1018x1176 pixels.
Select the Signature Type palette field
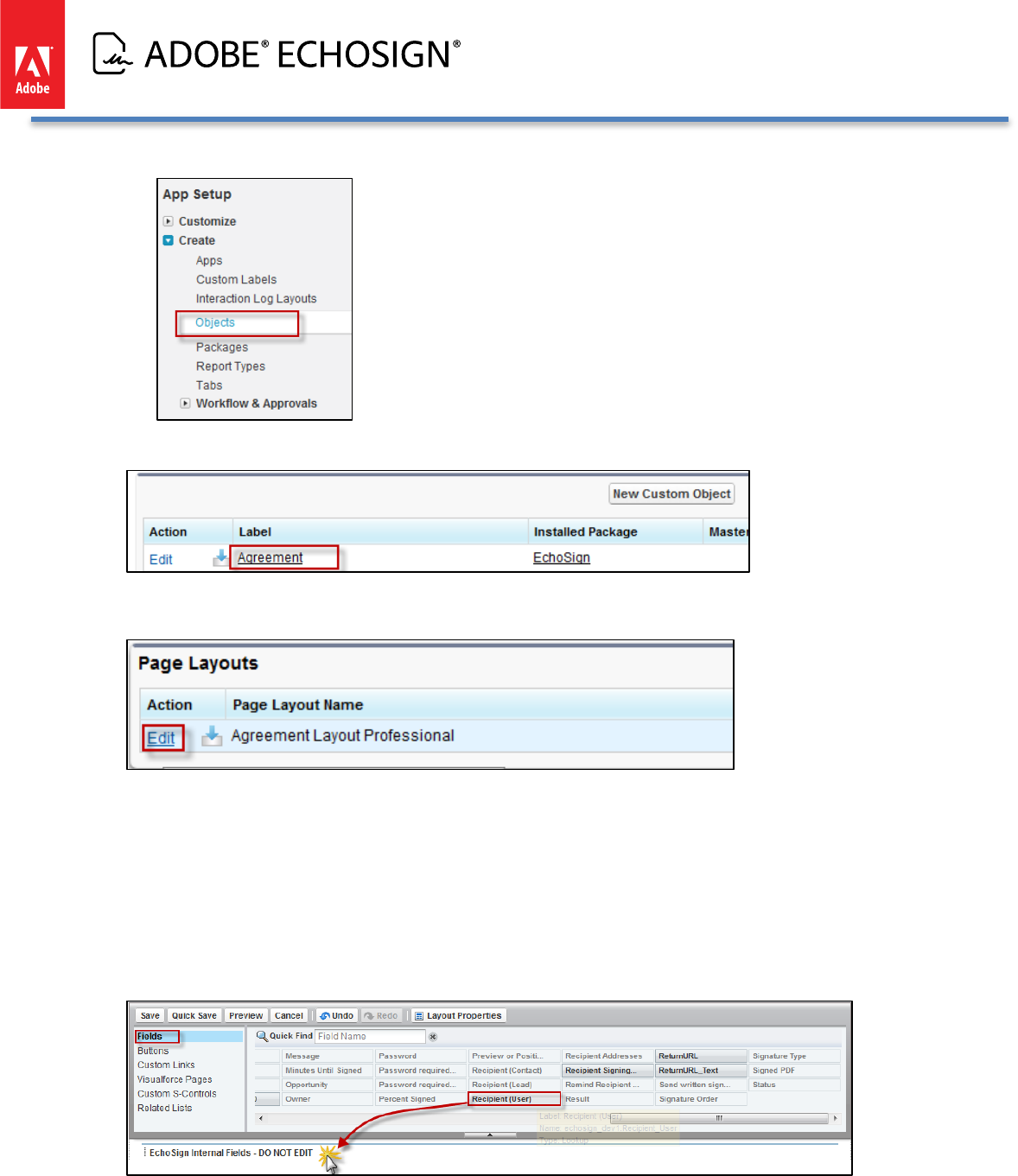coord(795,1056)
